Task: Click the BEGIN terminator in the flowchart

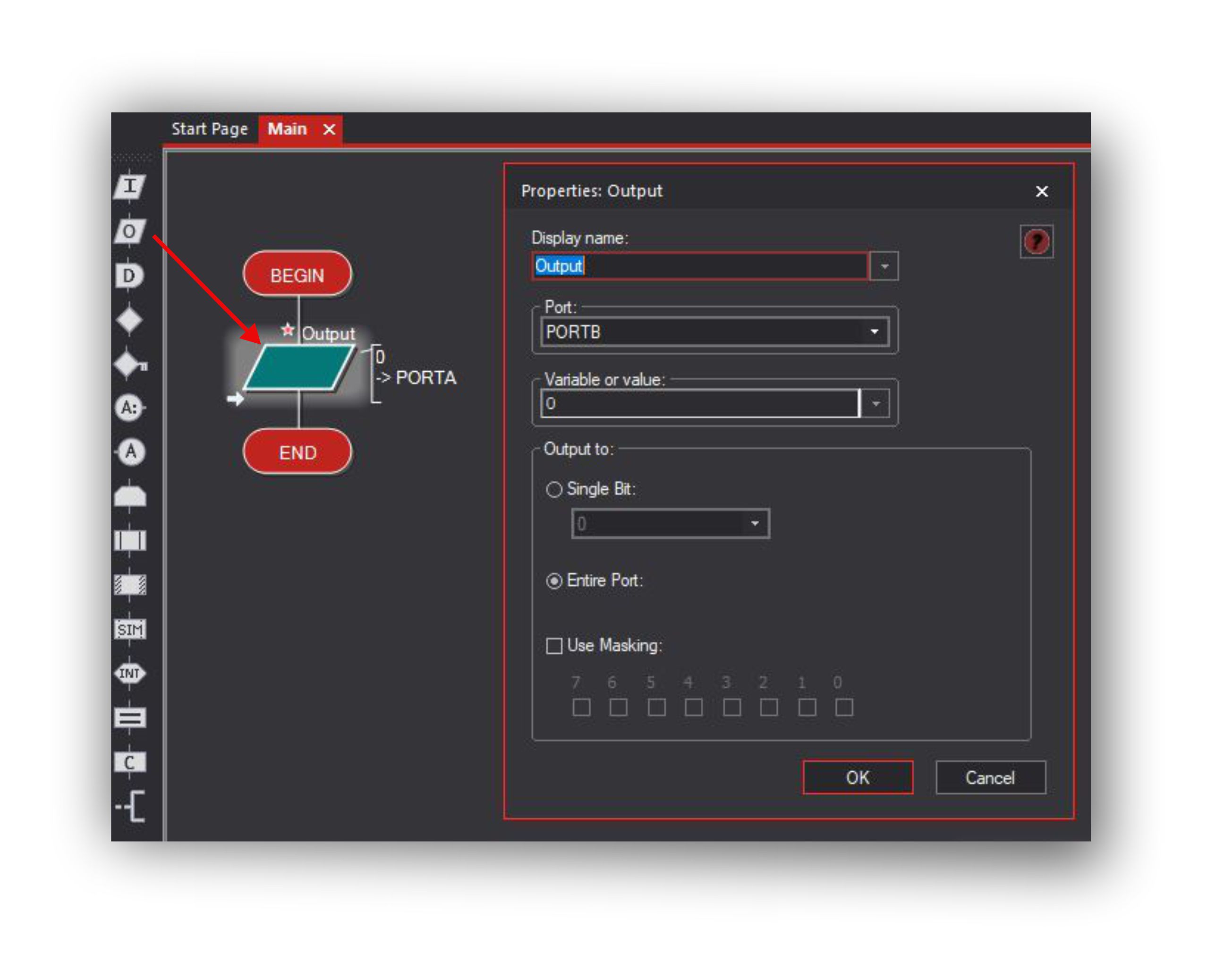Action: [297, 274]
